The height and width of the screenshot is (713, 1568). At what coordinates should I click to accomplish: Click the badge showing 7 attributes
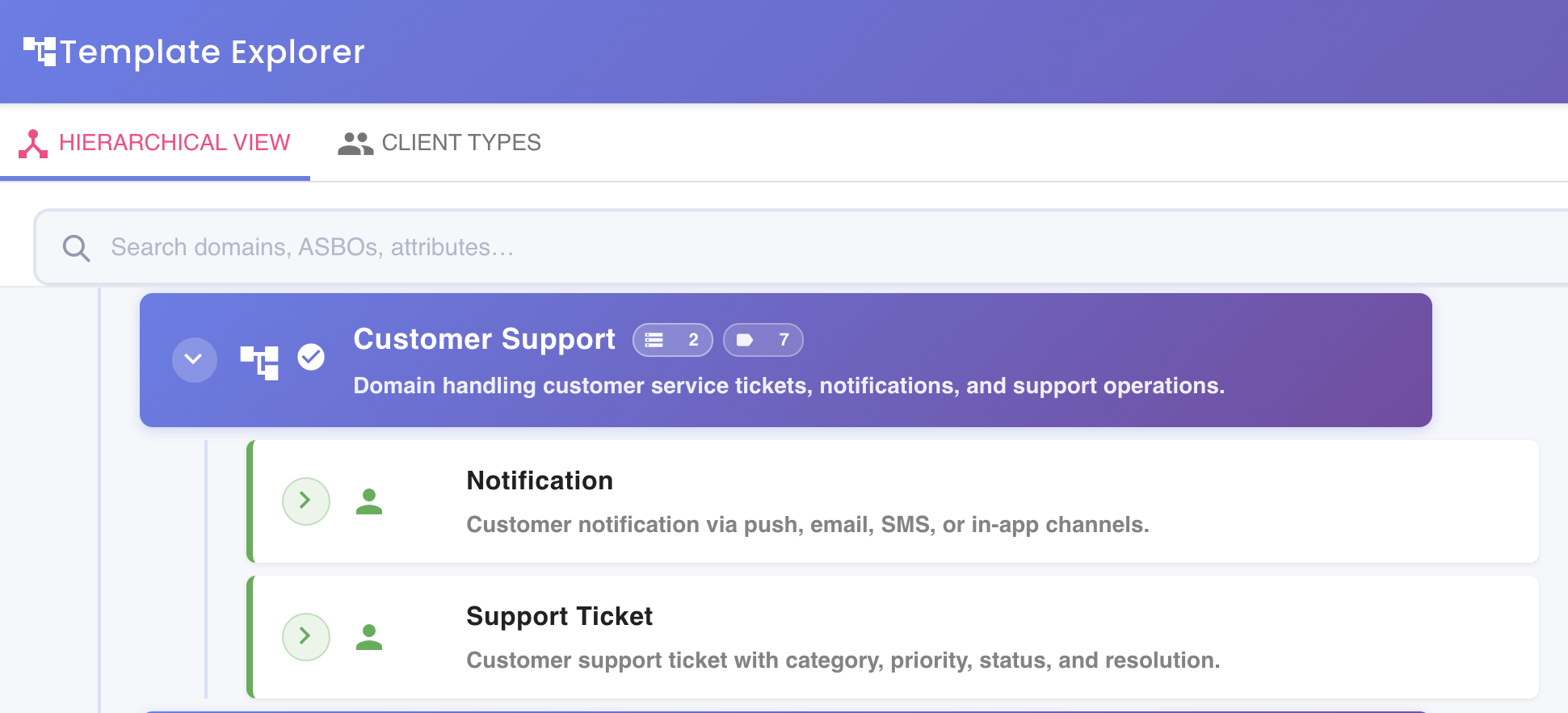763,340
